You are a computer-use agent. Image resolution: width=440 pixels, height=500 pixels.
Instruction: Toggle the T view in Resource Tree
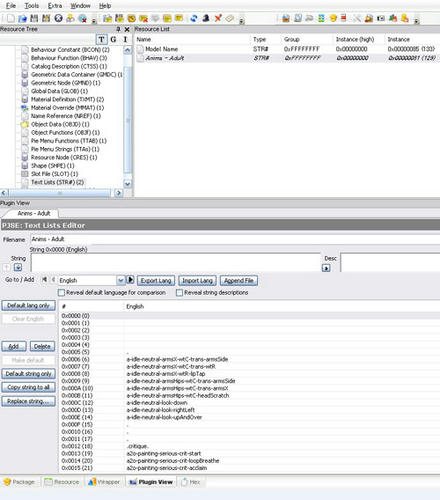tap(101, 40)
